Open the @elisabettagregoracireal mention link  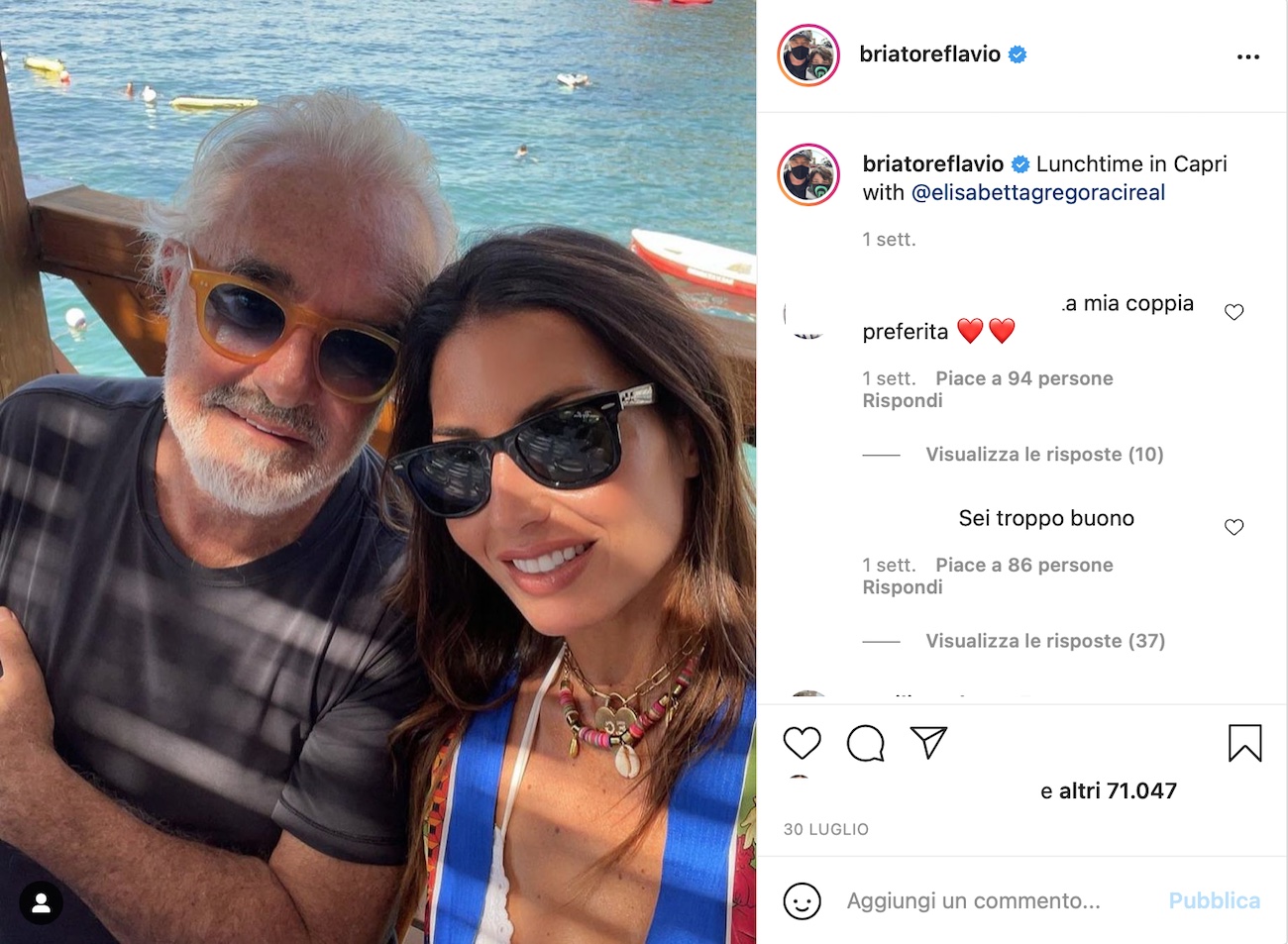1037,192
